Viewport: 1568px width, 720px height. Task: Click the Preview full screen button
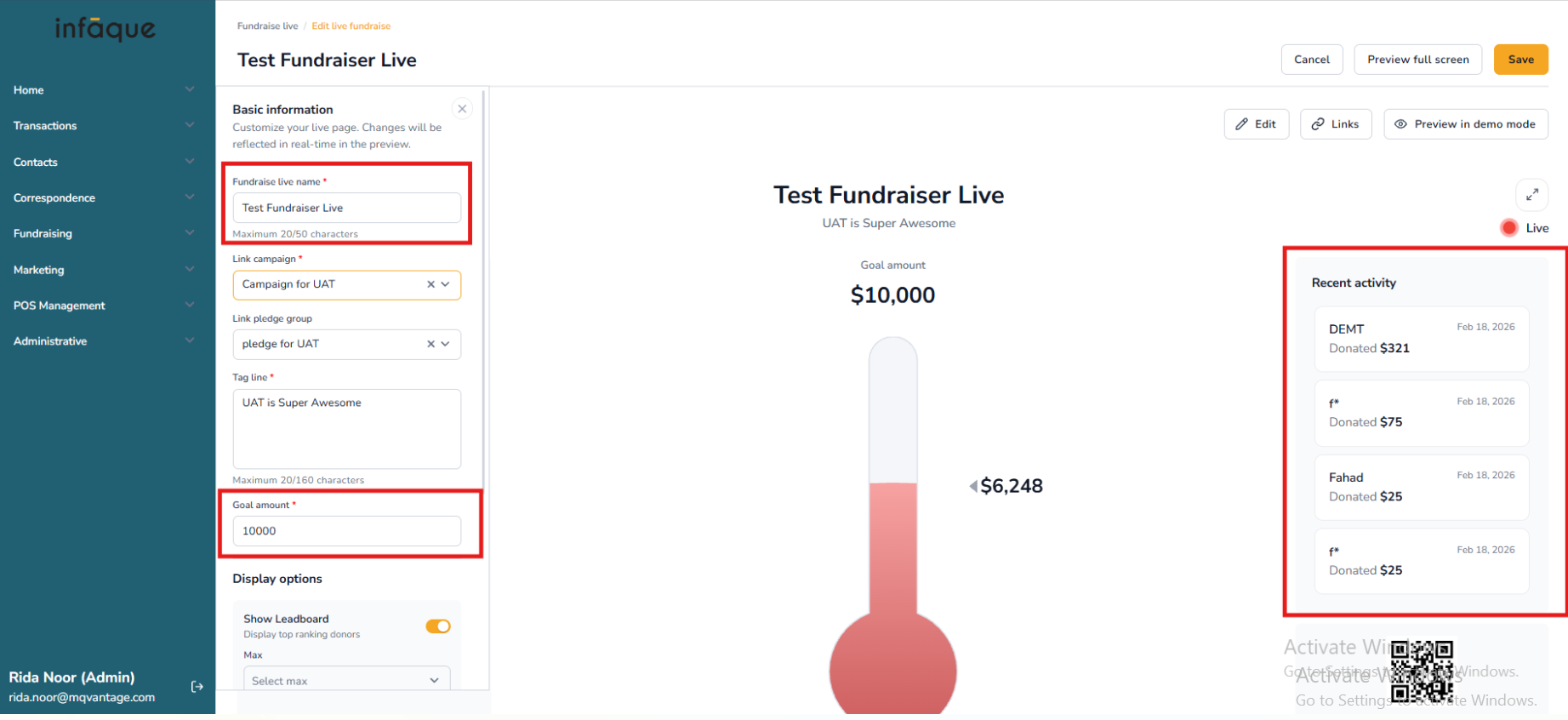(x=1417, y=60)
